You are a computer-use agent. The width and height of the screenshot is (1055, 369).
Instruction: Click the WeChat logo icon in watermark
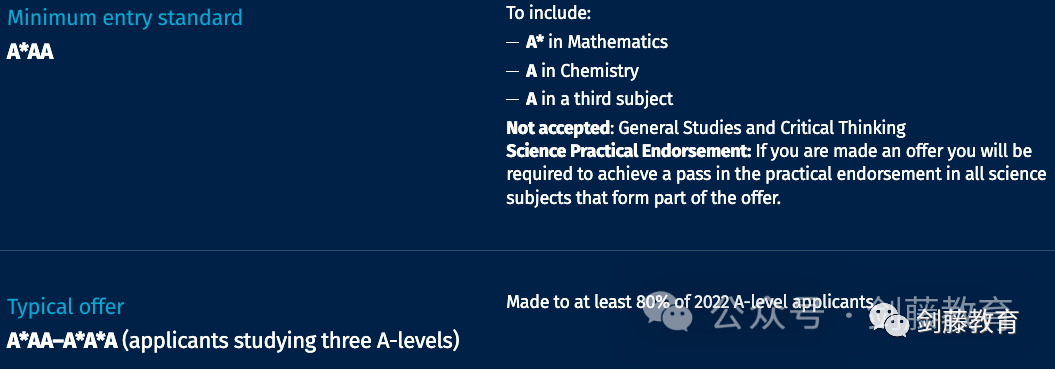(x=887, y=320)
